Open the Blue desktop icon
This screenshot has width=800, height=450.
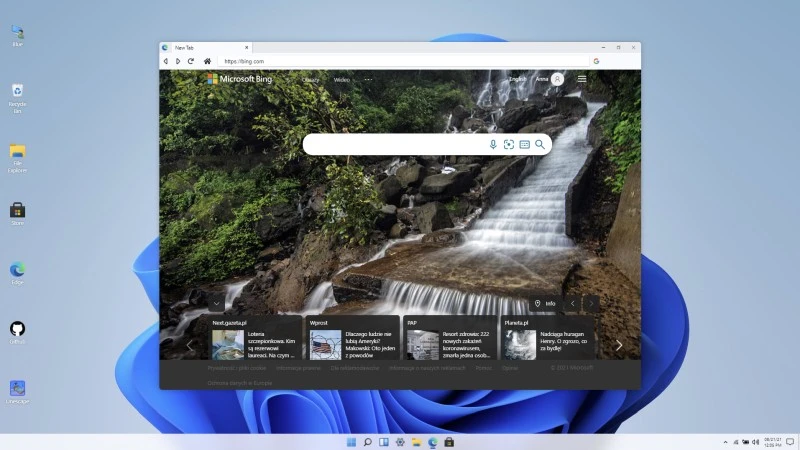coord(17,36)
